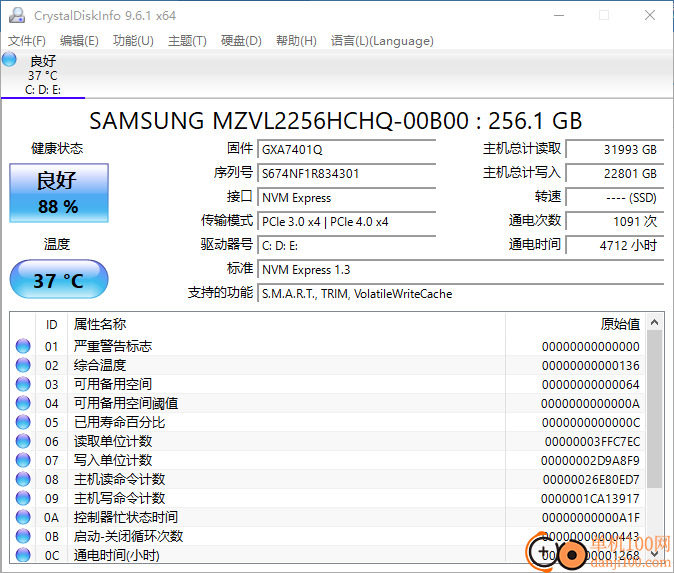674x573 pixels.
Task: Click the standard field NVM Express 1.3
Action: 461,270
